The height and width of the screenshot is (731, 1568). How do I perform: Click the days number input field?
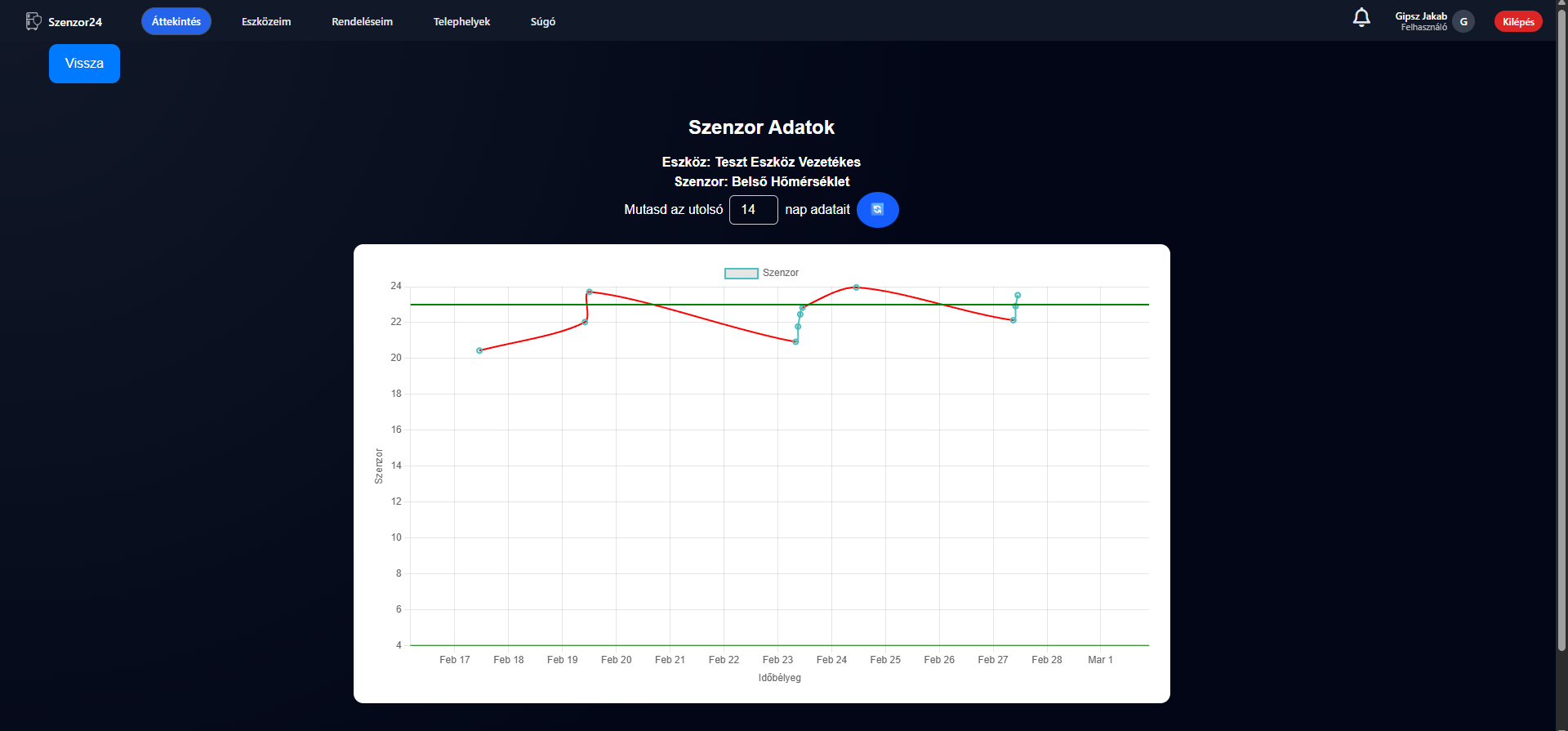pyautogui.click(x=753, y=210)
